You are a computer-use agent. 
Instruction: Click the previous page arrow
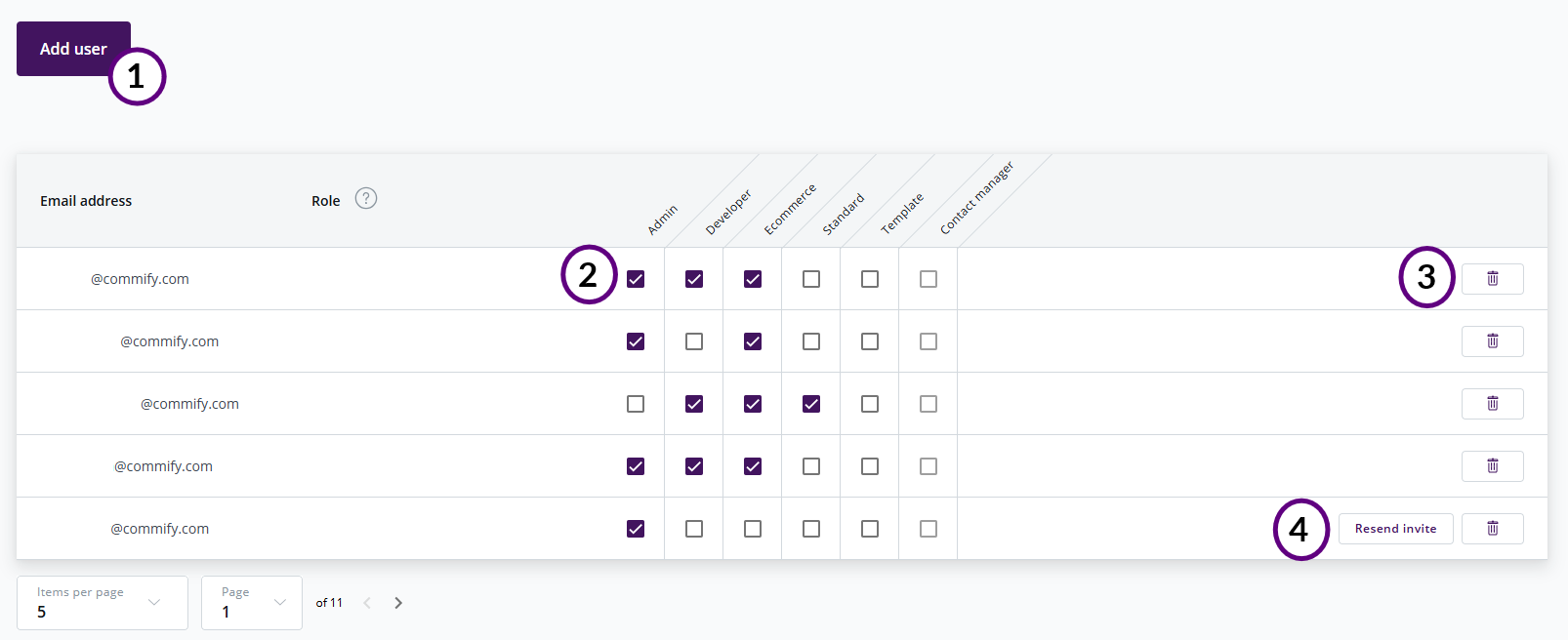pyautogui.click(x=366, y=602)
